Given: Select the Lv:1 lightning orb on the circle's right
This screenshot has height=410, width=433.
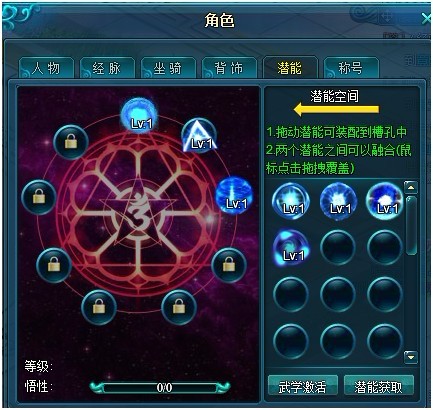Looking at the screenshot, I should [234, 195].
